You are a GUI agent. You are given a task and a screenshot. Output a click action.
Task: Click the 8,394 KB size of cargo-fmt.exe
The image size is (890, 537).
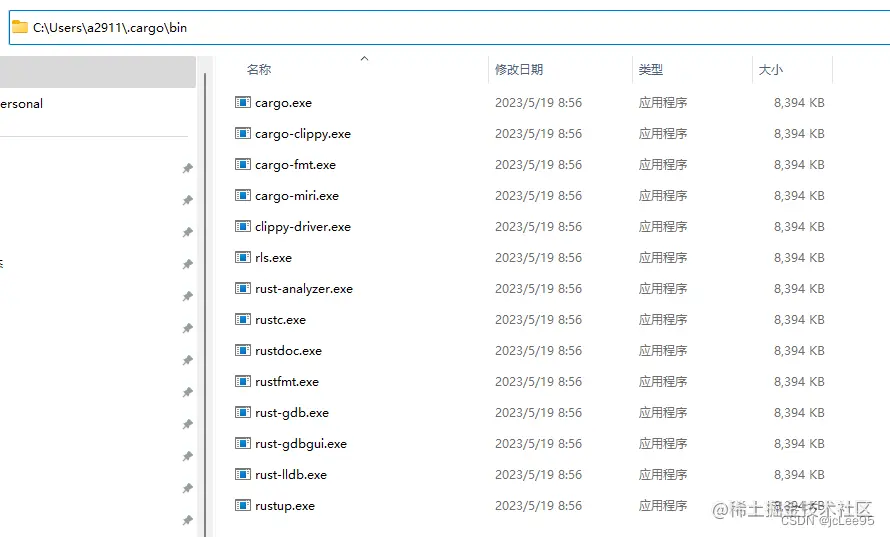point(799,165)
